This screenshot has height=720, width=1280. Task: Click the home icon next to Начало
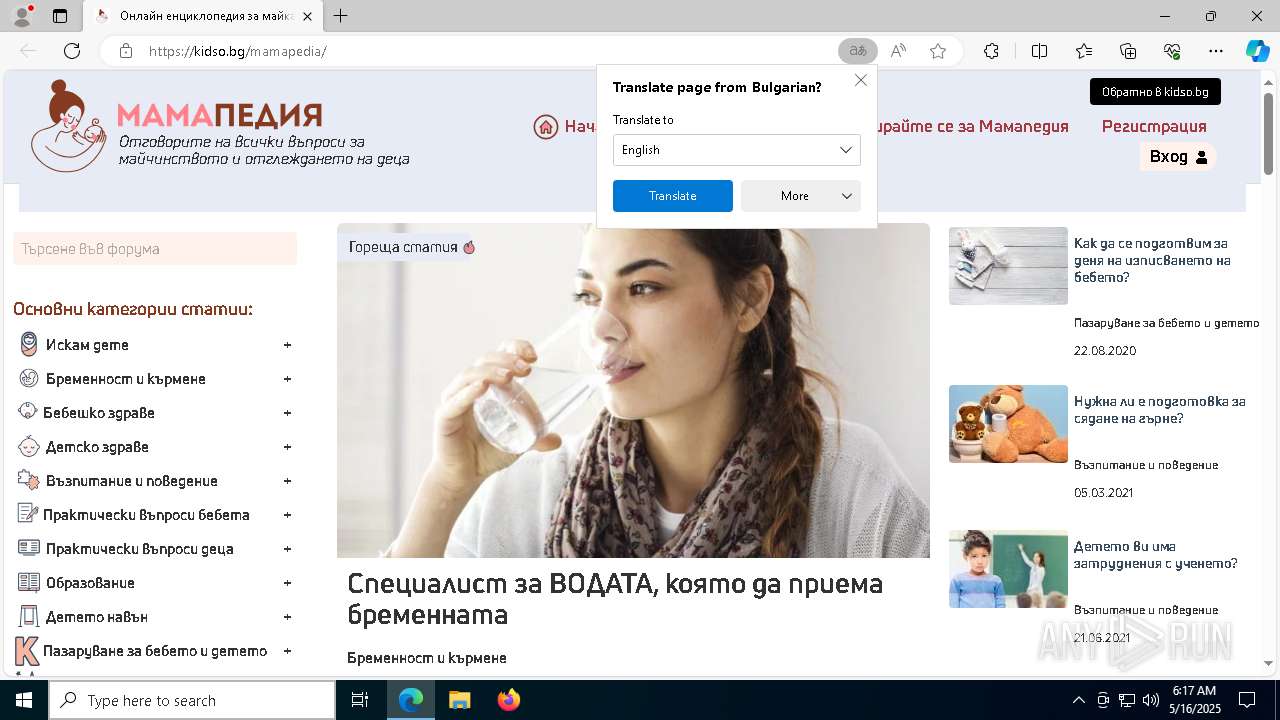(x=545, y=127)
